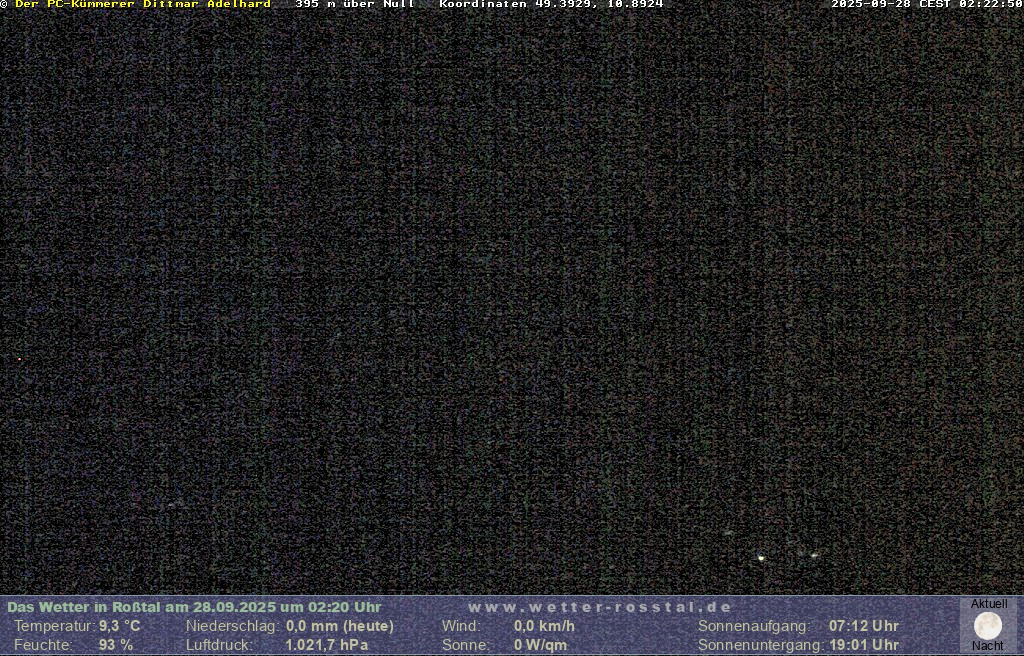This screenshot has width=1024, height=656.
Task: Open the www.wetter-rosstal.de website link
Action: pyautogui.click(x=600, y=607)
